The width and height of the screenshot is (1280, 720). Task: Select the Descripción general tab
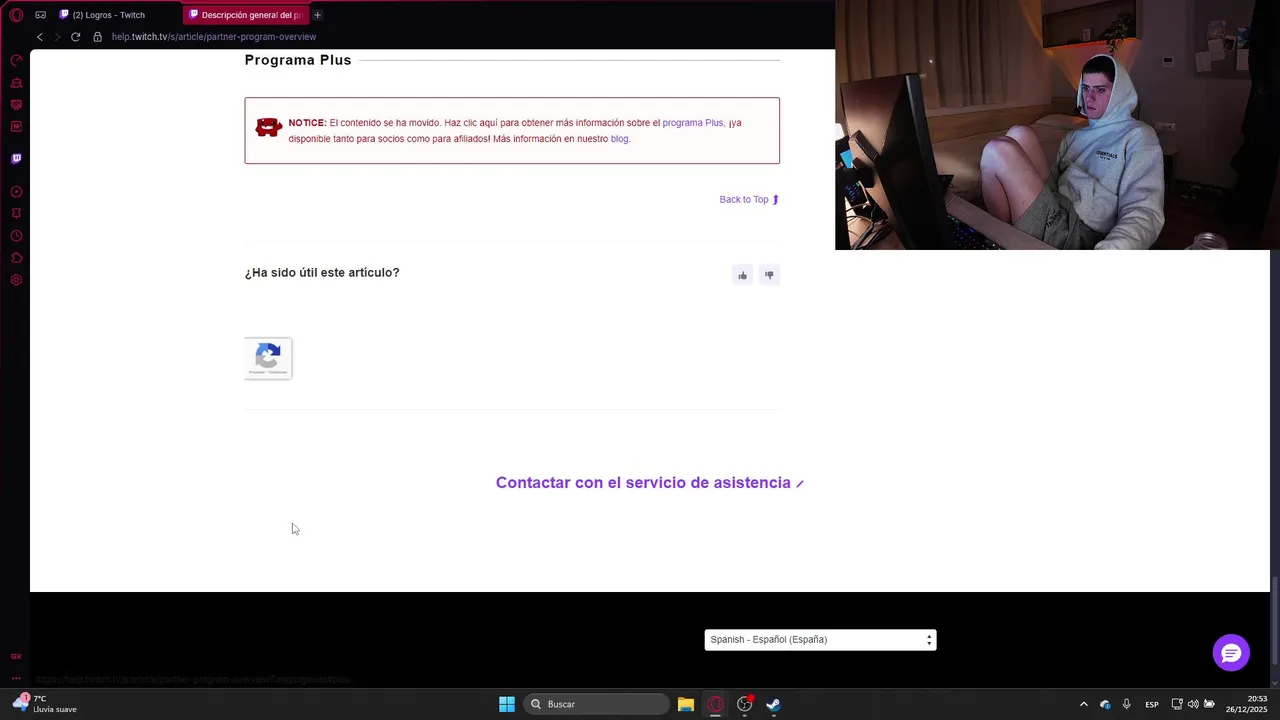coord(247,15)
